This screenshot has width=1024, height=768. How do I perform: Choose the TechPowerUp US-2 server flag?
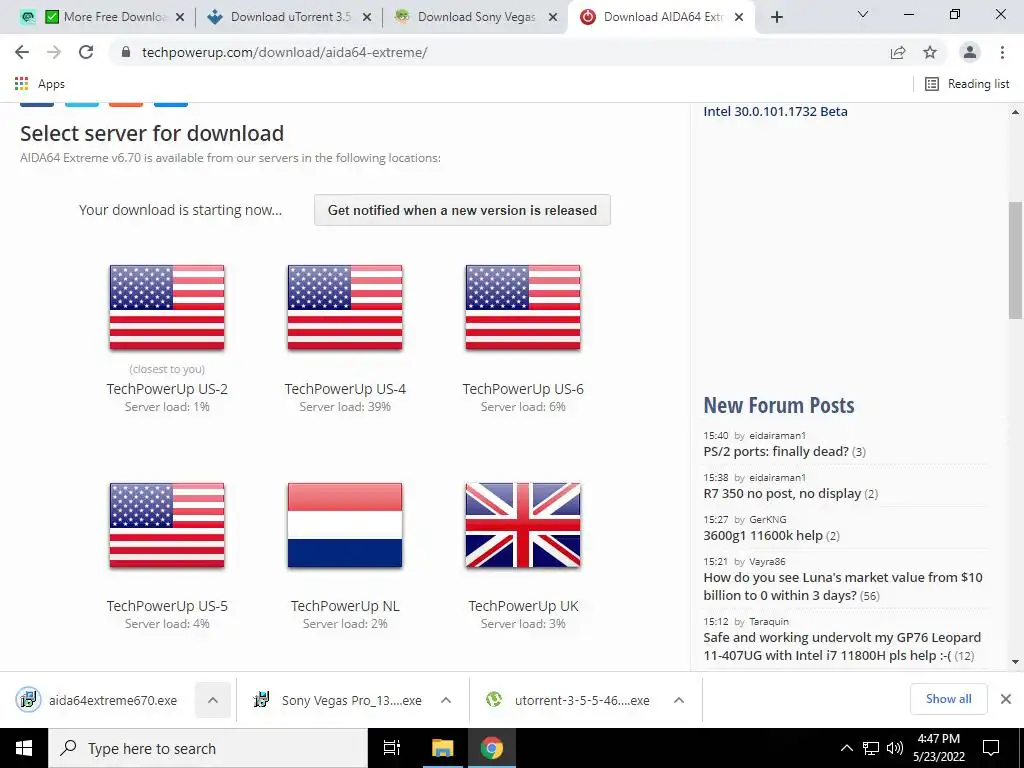tap(167, 308)
